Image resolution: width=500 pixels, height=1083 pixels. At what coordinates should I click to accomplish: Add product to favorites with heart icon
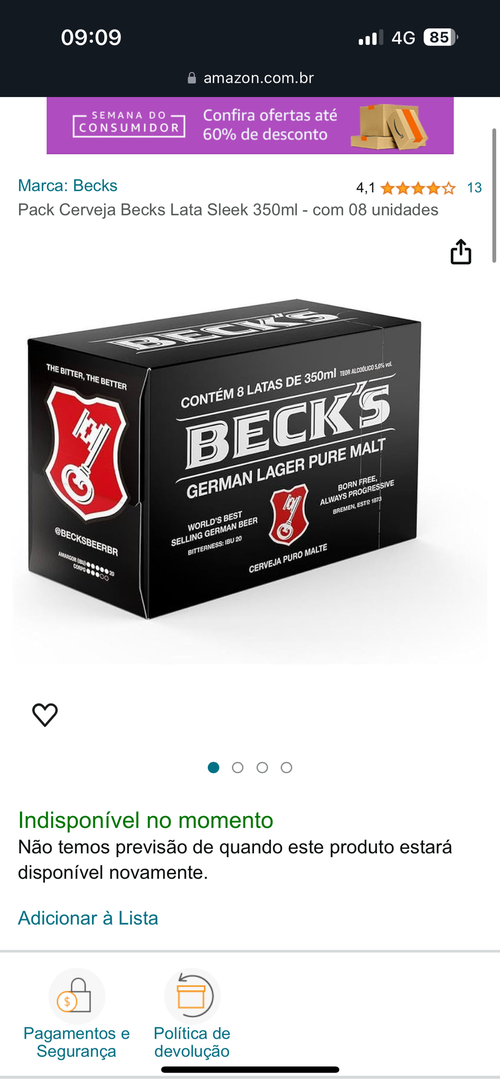point(45,715)
